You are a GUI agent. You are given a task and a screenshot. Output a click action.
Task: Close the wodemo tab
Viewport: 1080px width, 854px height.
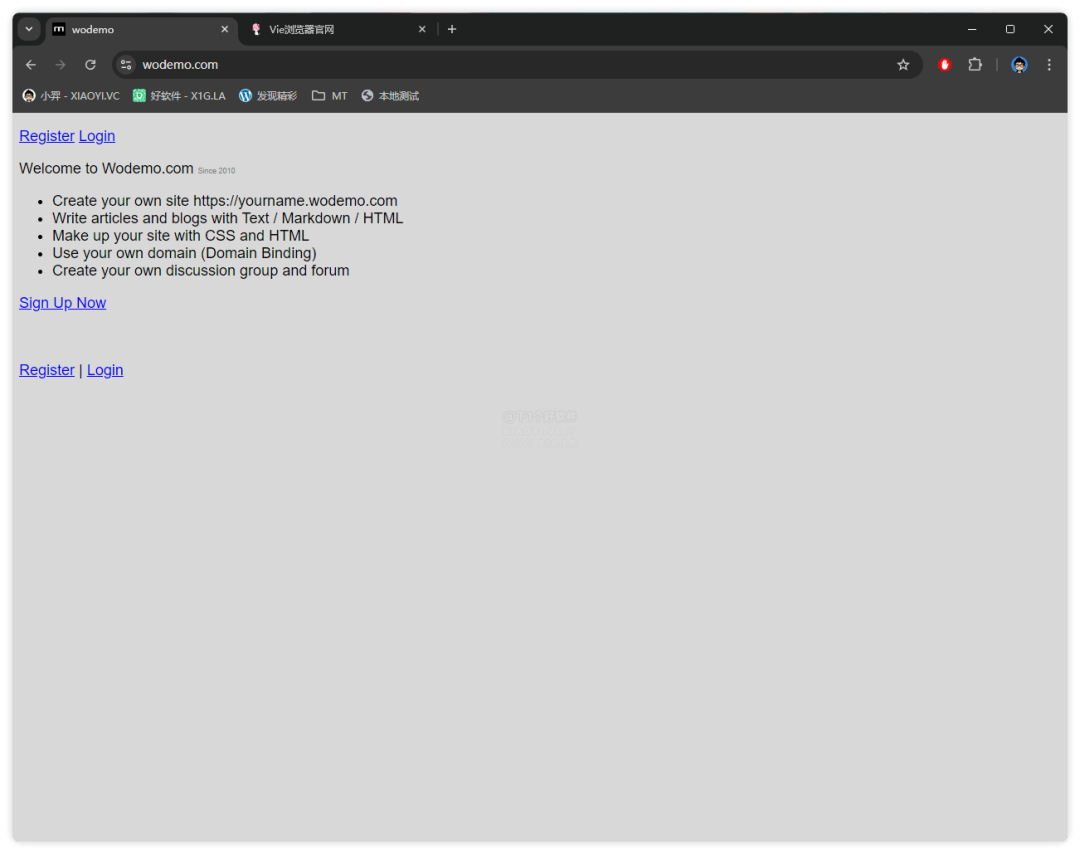(225, 29)
